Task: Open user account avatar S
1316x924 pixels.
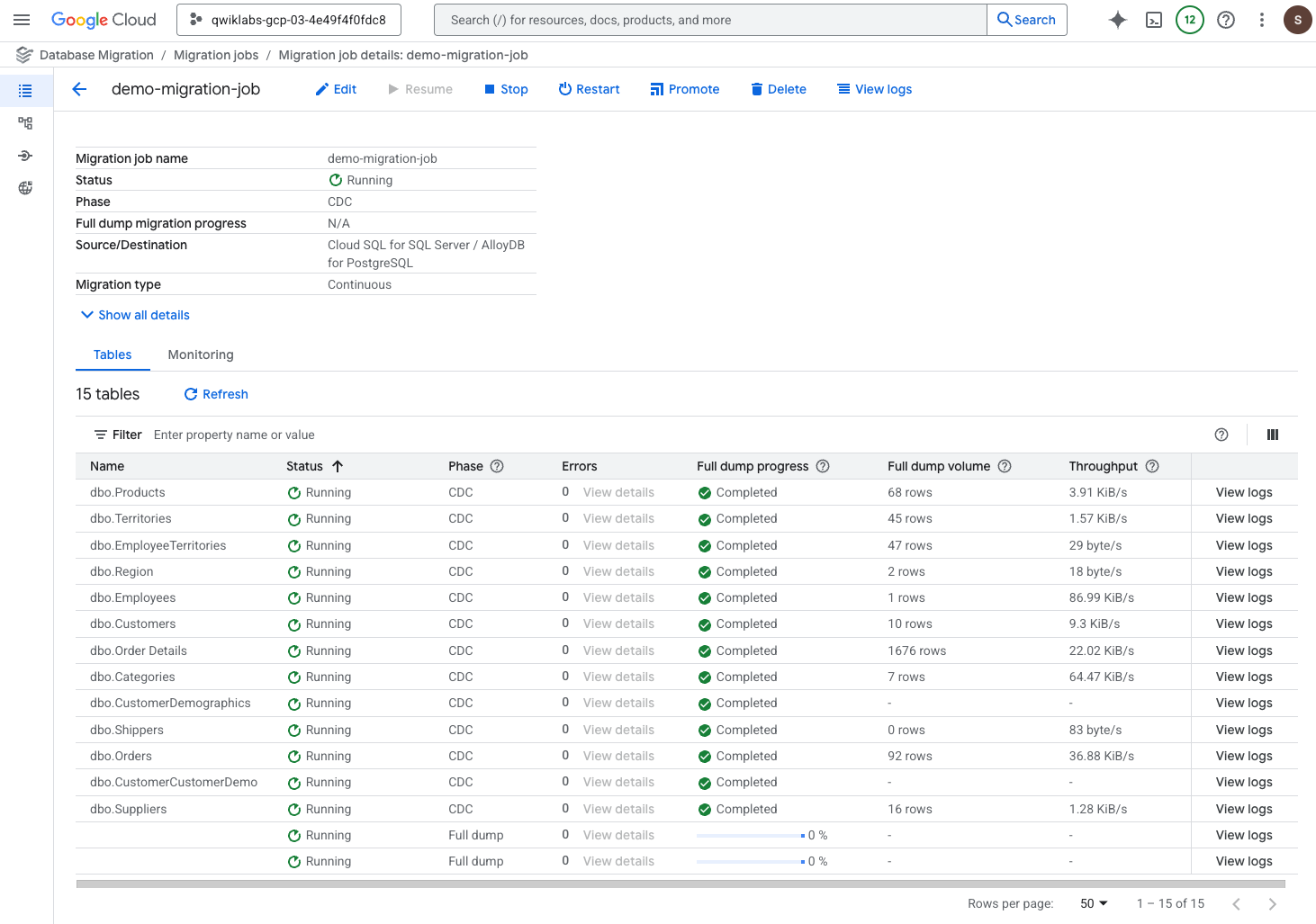Action: [1297, 20]
